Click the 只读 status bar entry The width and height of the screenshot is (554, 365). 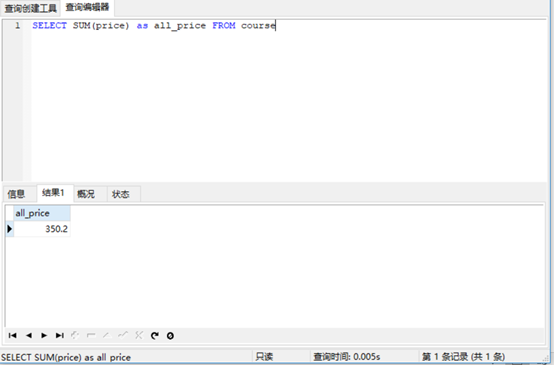pyautogui.click(x=264, y=357)
